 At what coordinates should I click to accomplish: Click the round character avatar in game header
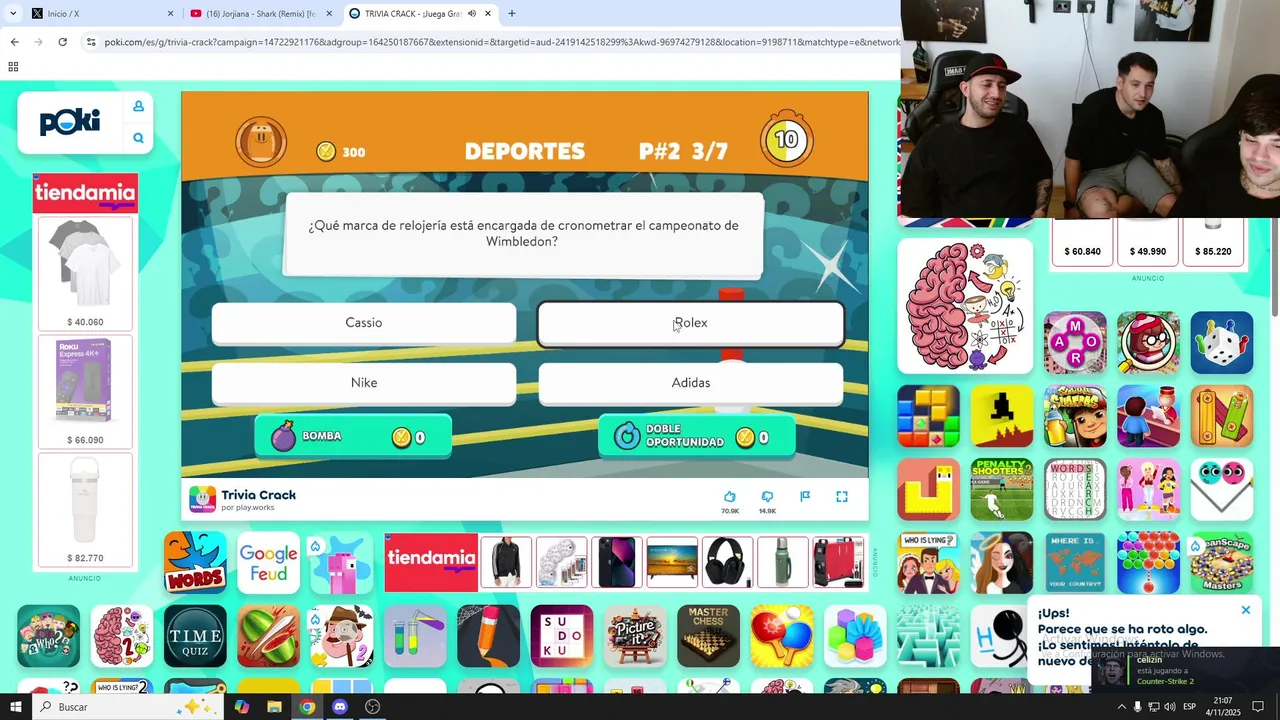click(x=261, y=141)
